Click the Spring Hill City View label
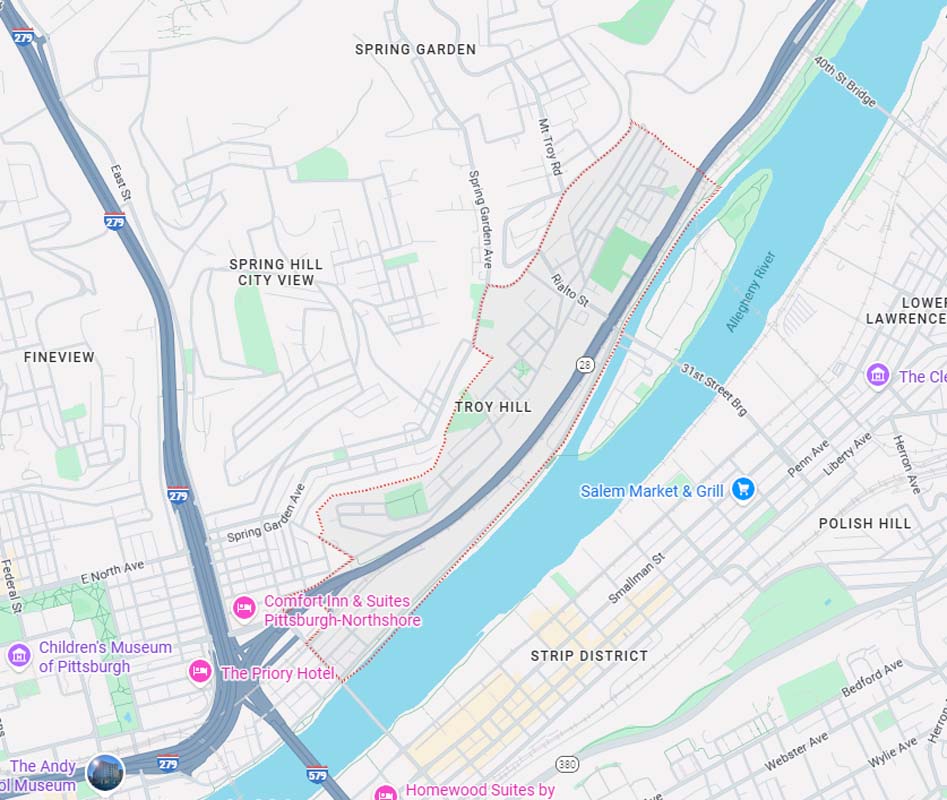The width and height of the screenshot is (947, 800). pos(276,272)
